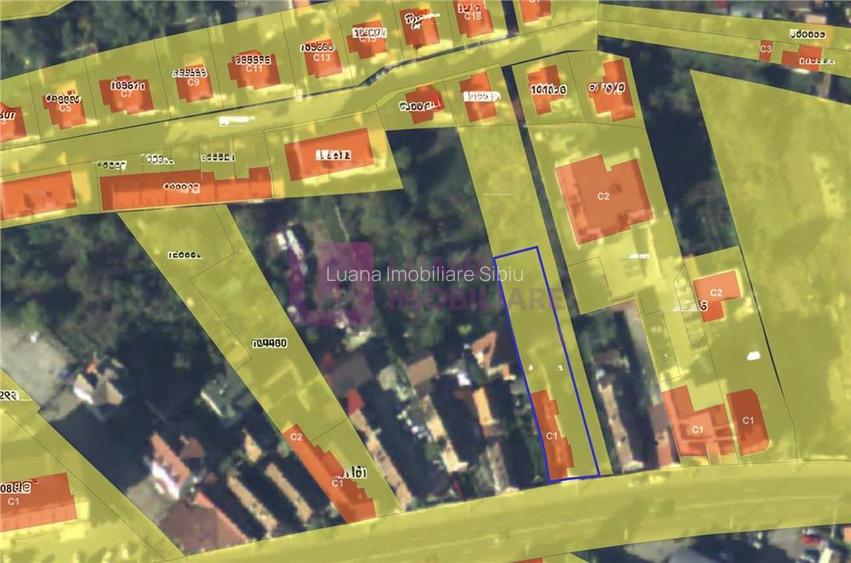Click C1 building inside blue-outlined parcel
This screenshot has height=563, width=851.
(552, 435)
